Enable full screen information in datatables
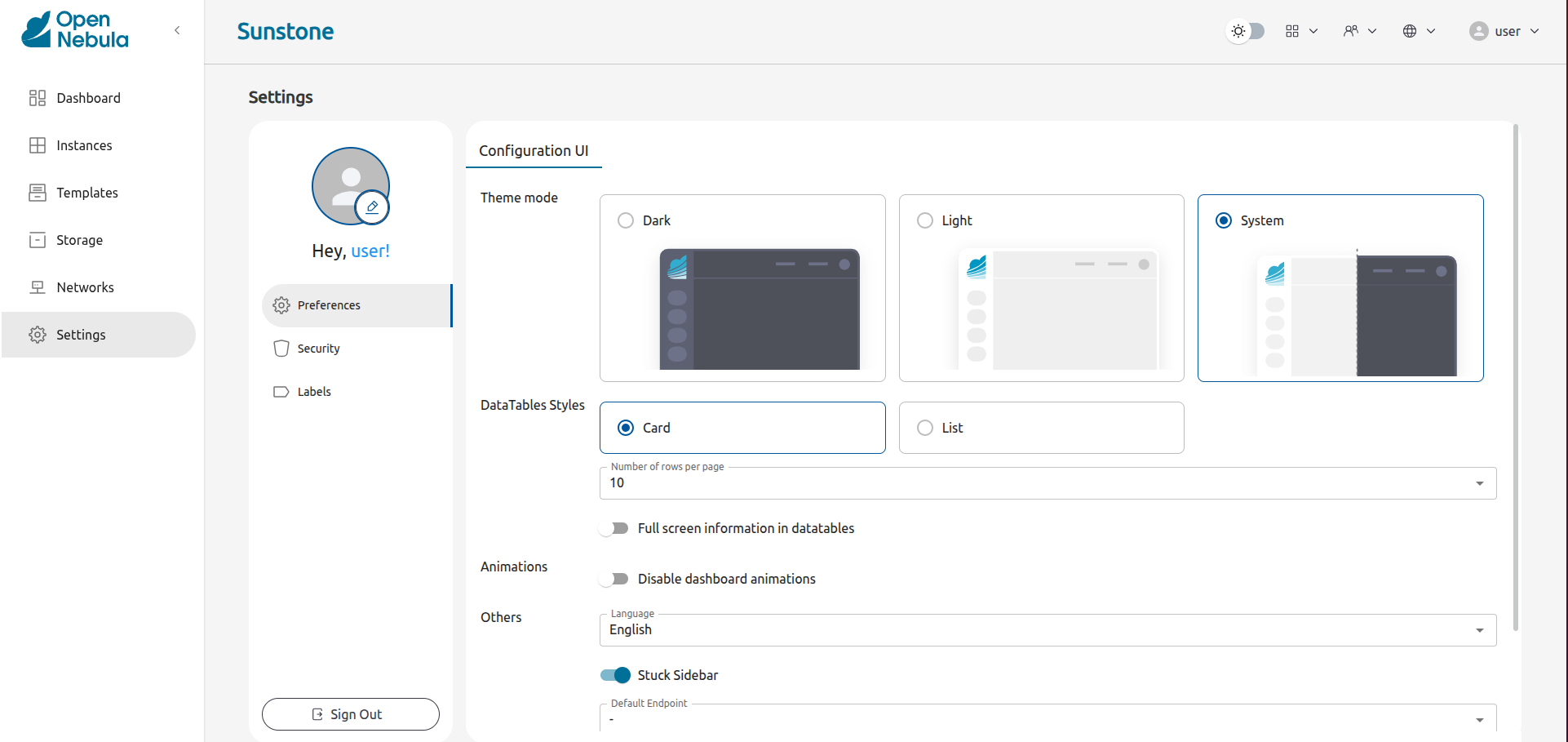 coord(613,528)
